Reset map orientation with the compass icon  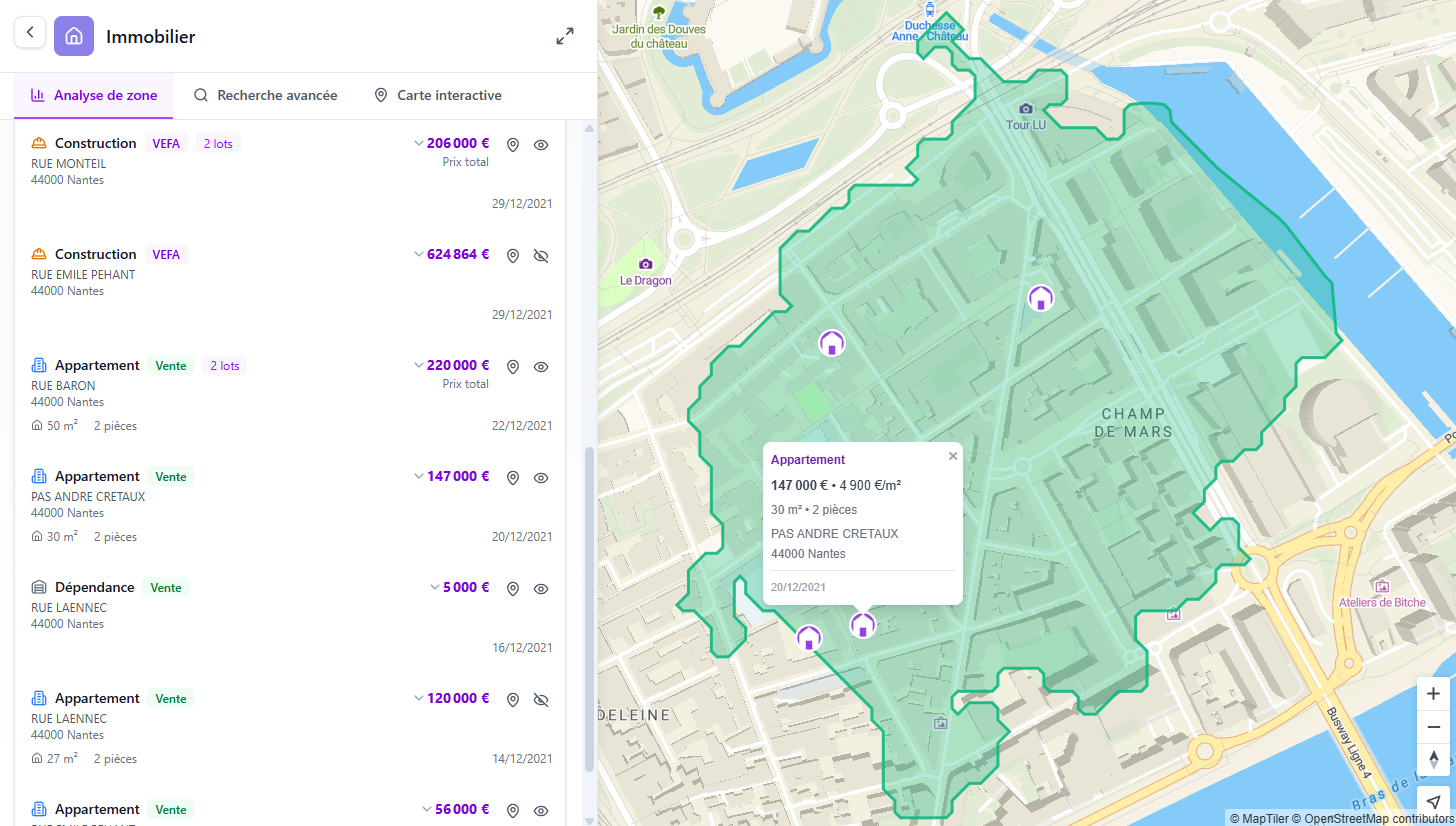click(1434, 760)
